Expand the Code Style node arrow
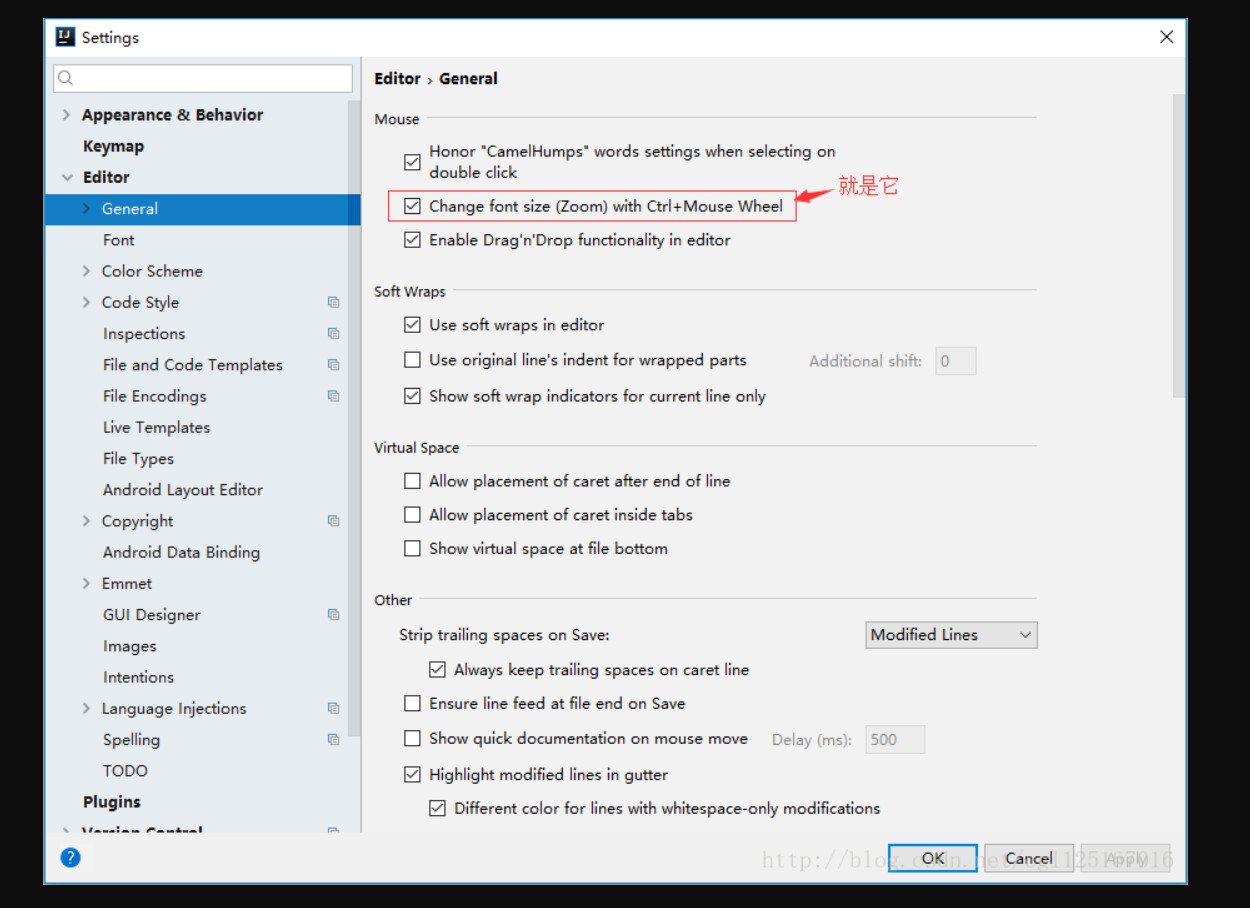The height and width of the screenshot is (908, 1250). tap(86, 302)
